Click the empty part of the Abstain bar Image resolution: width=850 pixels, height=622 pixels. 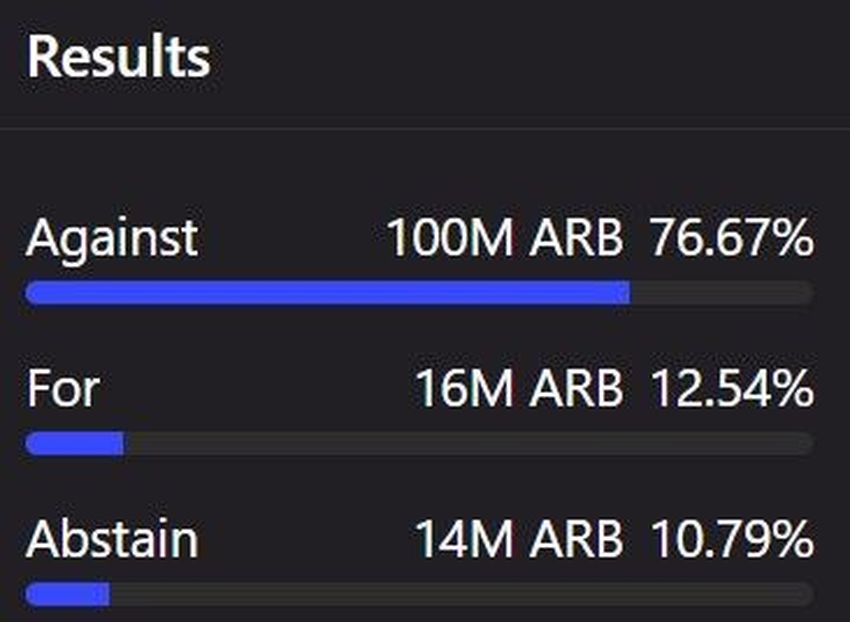pos(460,595)
